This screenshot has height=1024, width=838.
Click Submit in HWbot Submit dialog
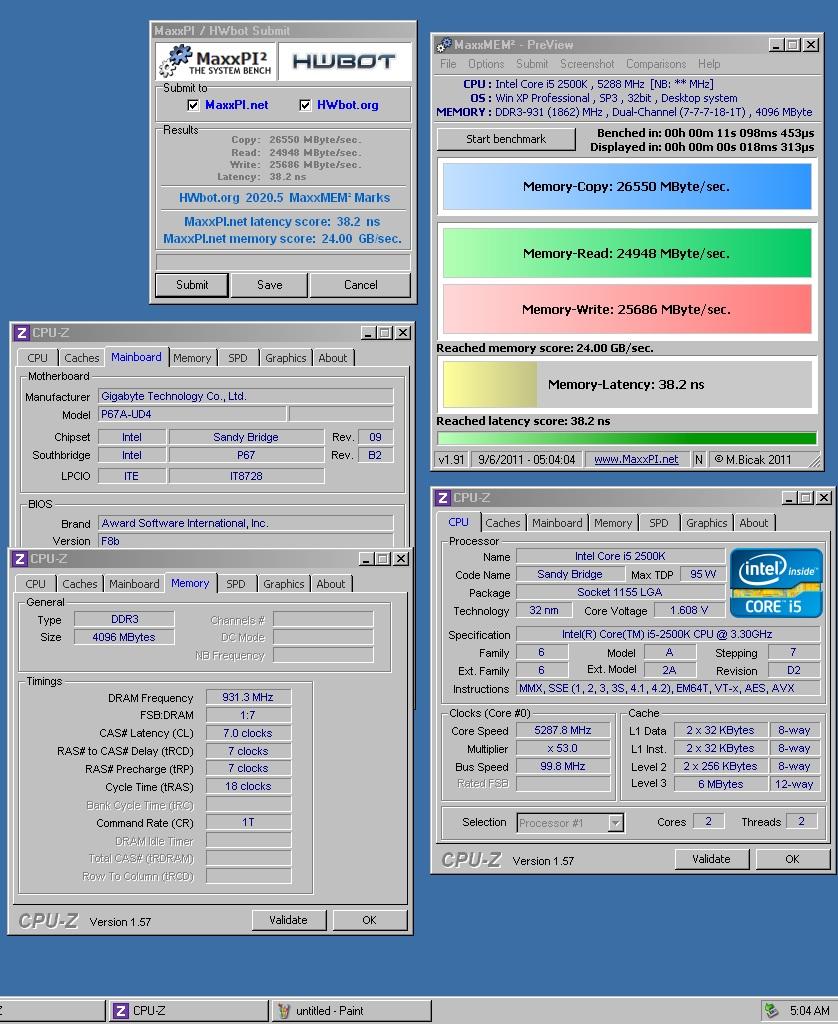[192, 285]
